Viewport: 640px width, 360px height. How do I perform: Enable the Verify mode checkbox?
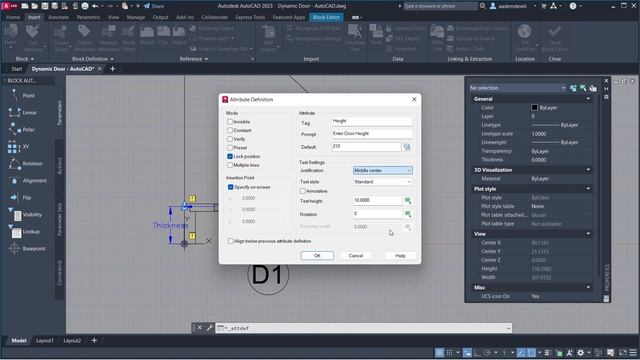[230, 139]
